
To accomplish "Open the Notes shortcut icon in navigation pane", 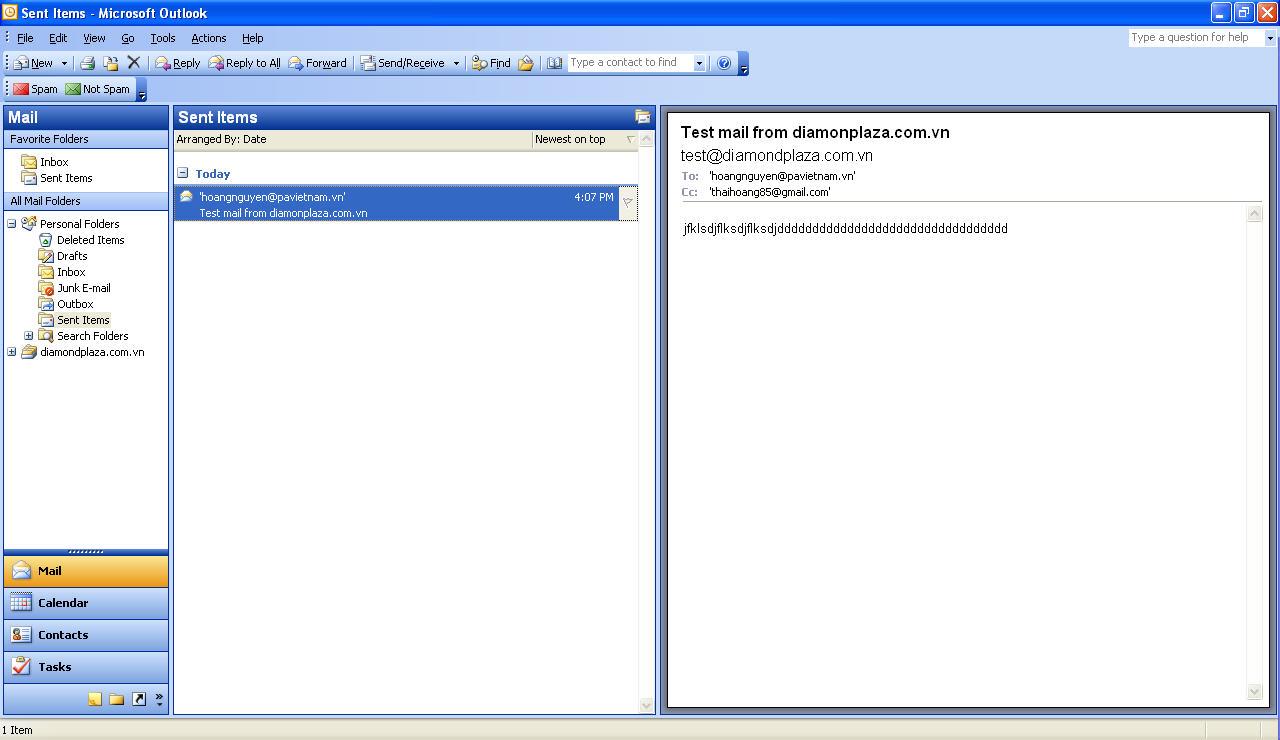I will (x=94, y=699).
